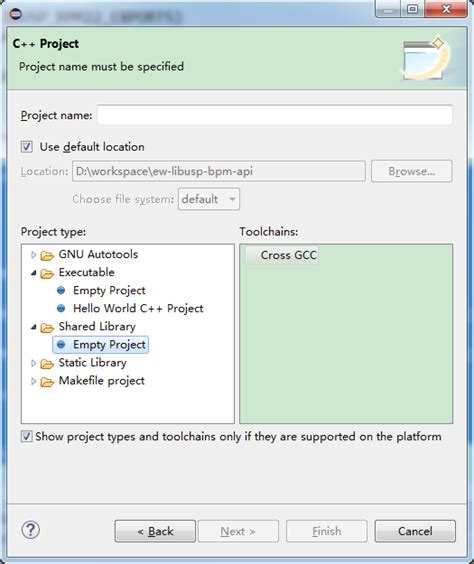Image resolution: width=474 pixels, height=564 pixels.
Task: Click the GNU Autotools folder icon
Action: (x=47, y=255)
